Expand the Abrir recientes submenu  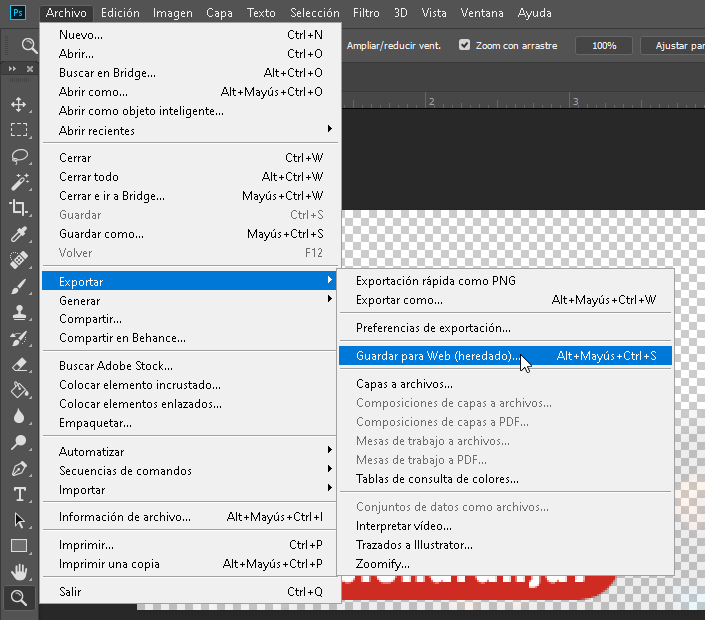tap(190, 130)
